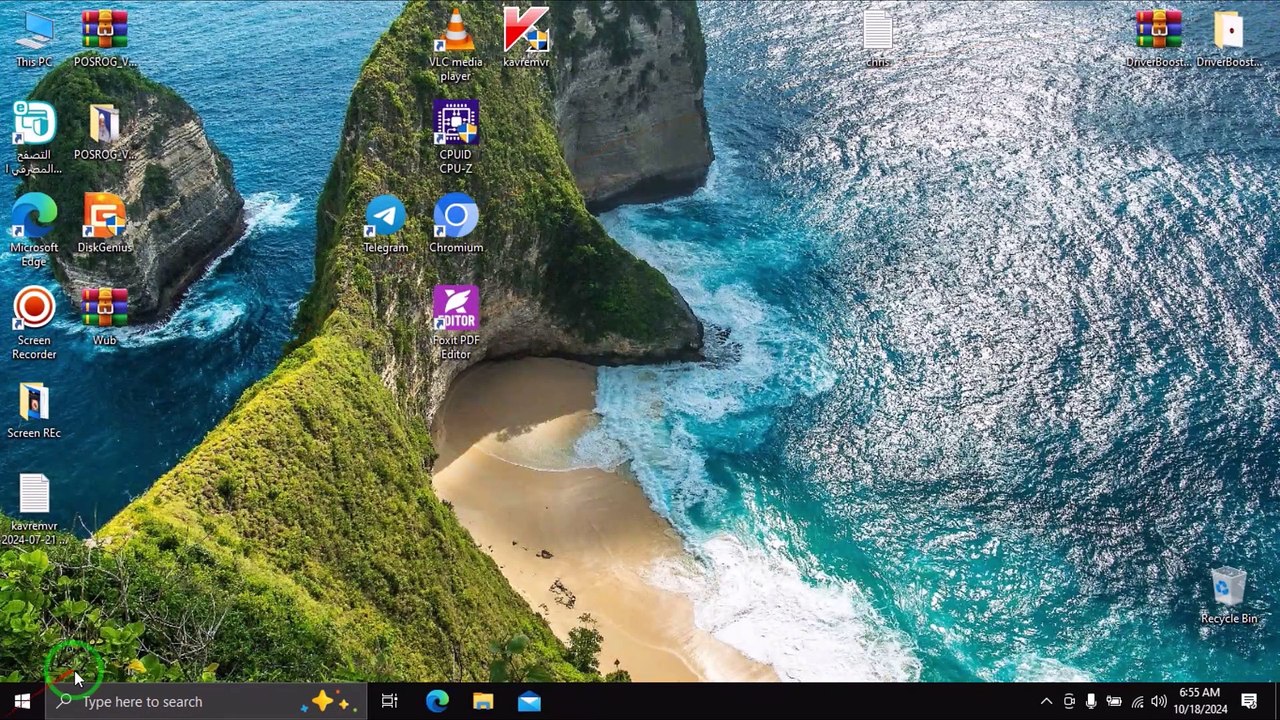
Task: Select the Recycle Bin icon
Action: (1229, 596)
